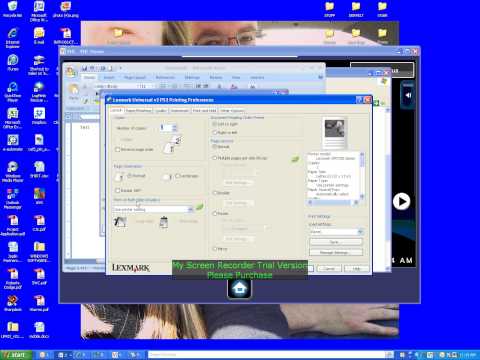Click the Number of copies spinner arrows
480x360 pixels.
tap(175, 128)
